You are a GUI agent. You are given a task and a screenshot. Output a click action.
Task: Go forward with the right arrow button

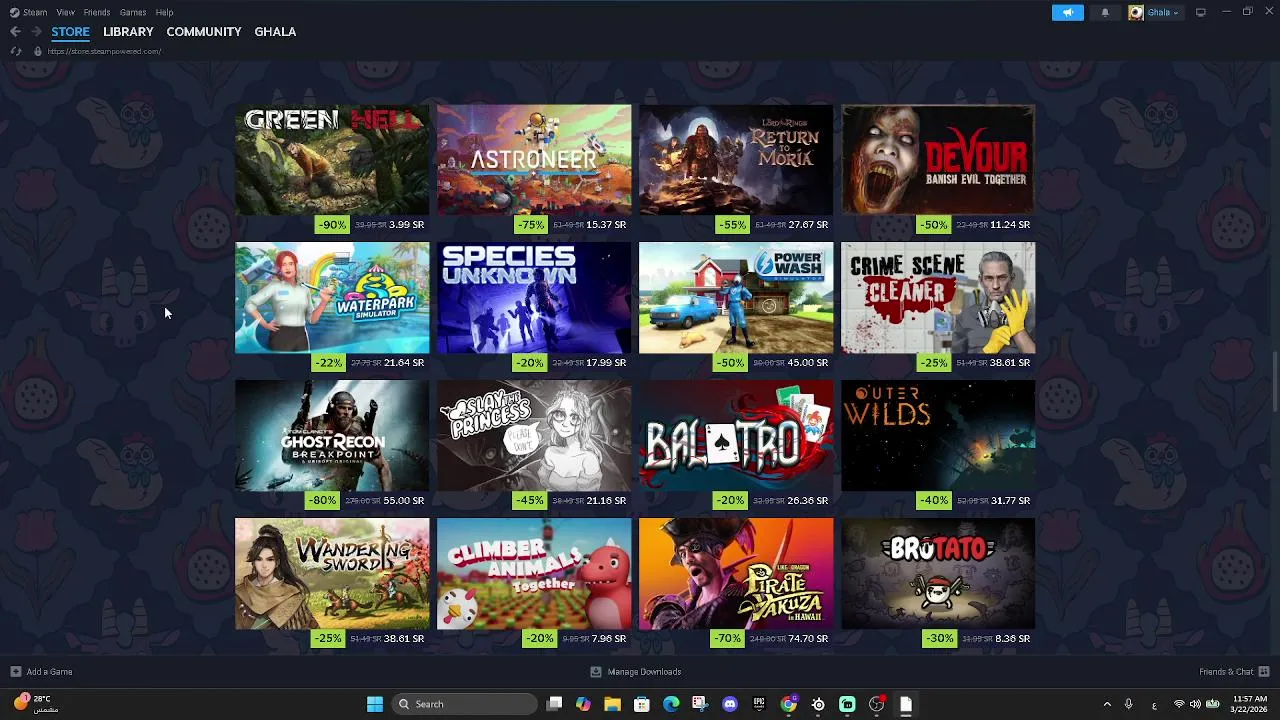click(x=36, y=32)
